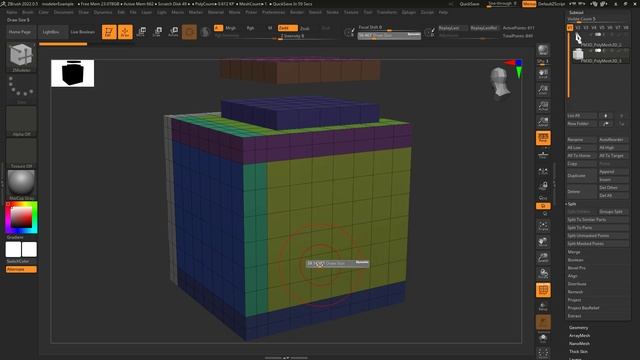
Task: Open the Texture Off selector
Action: tap(21, 153)
